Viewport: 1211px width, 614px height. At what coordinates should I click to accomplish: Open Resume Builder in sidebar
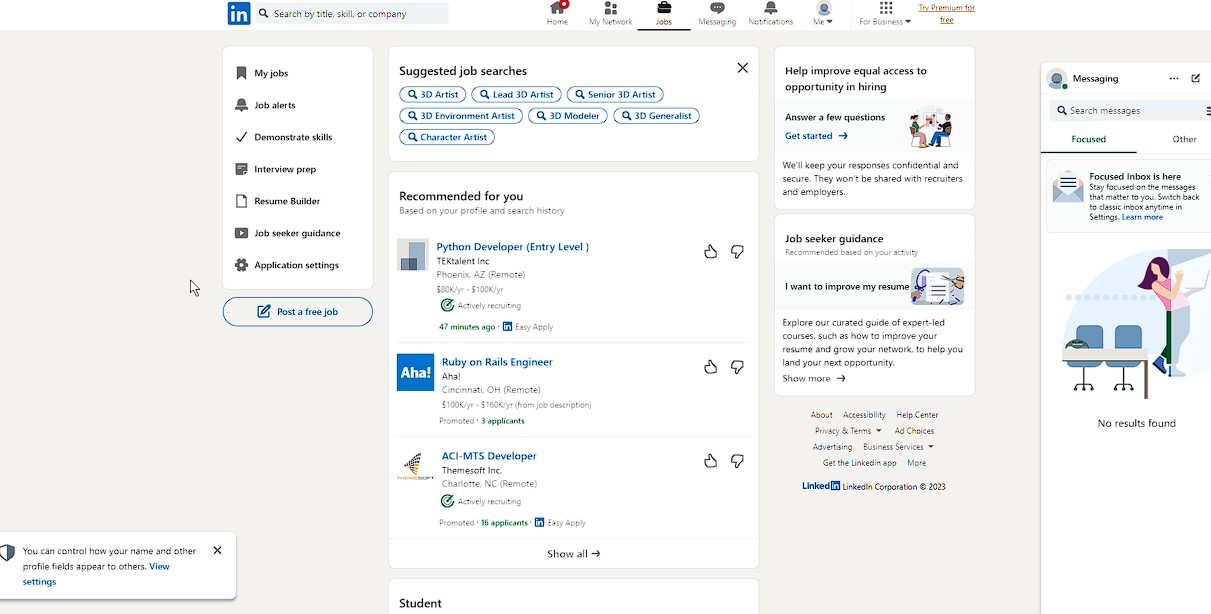coord(287,201)
